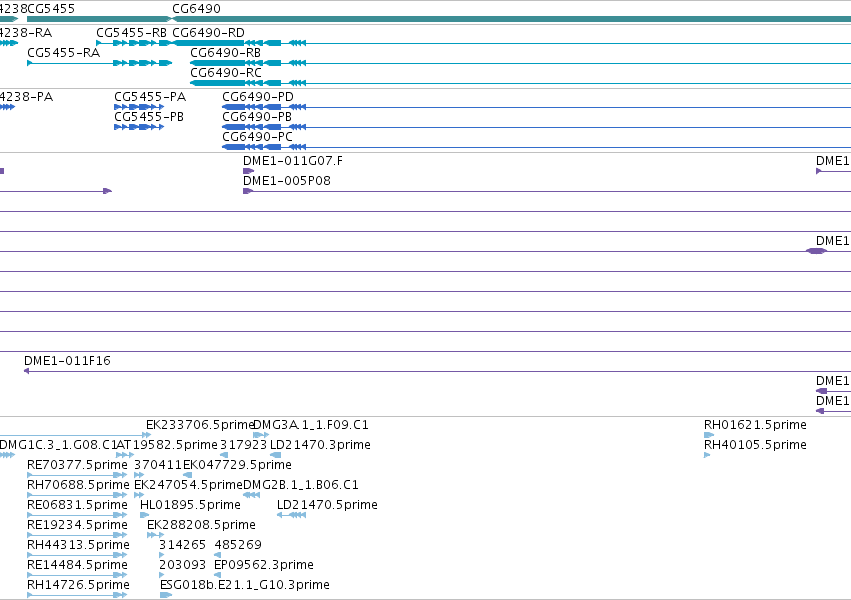Select EST RE14484.5prime
851x600 pixels.
point(77,575)
